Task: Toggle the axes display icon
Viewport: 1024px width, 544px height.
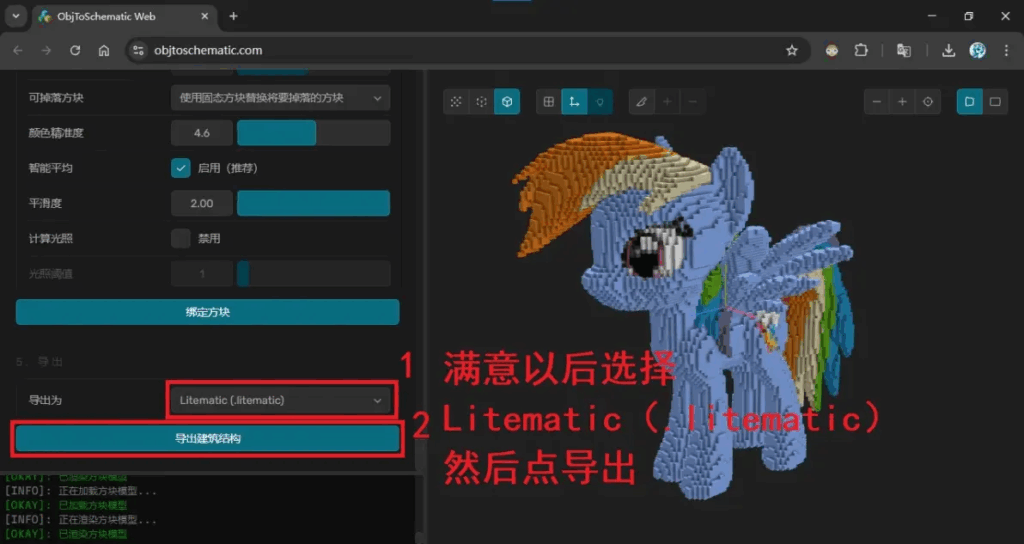Action: 574,102
